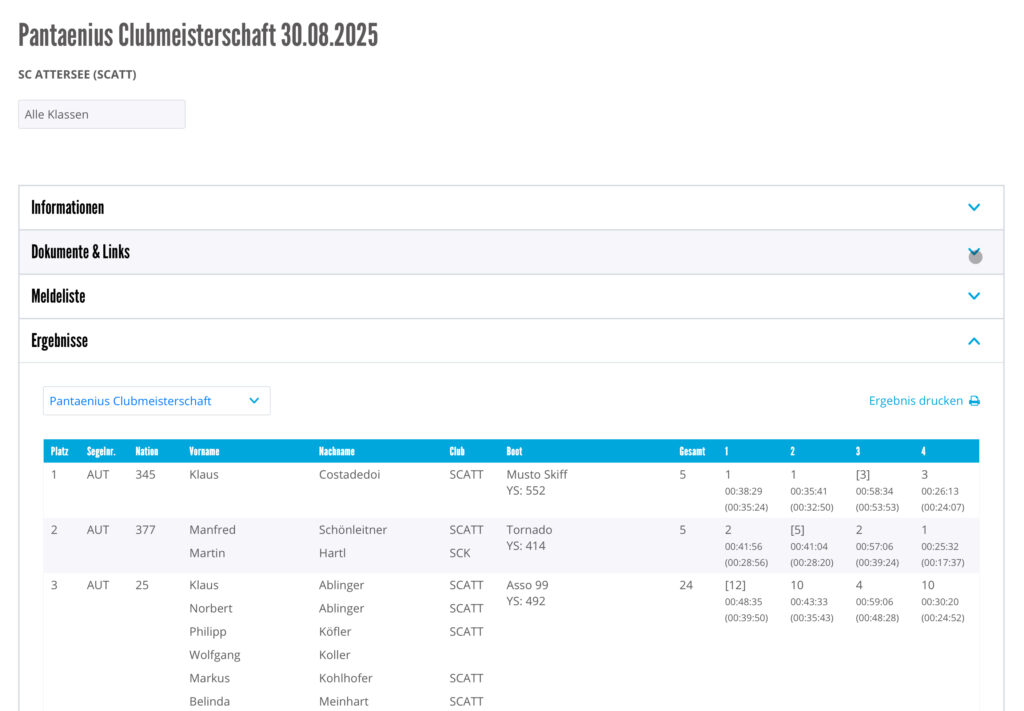Click the time 00:25:32
This screenshot has height=711, width=1024.
tap(940, 546)
